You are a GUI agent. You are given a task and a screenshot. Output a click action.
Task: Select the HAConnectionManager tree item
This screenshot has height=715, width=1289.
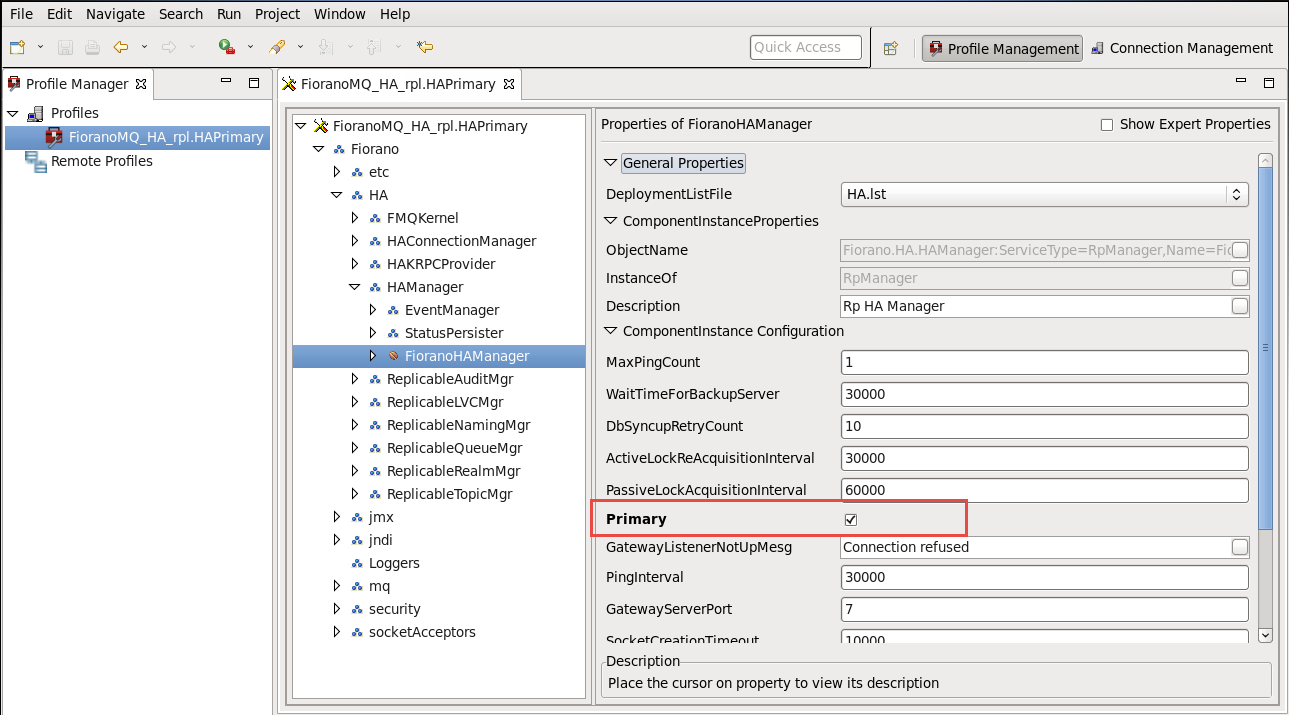(461, 241)
